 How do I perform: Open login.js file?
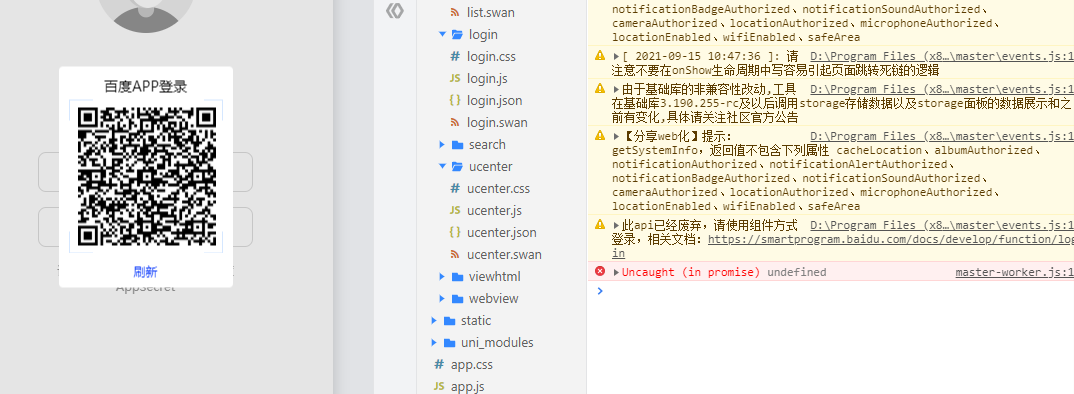point(487,78)
